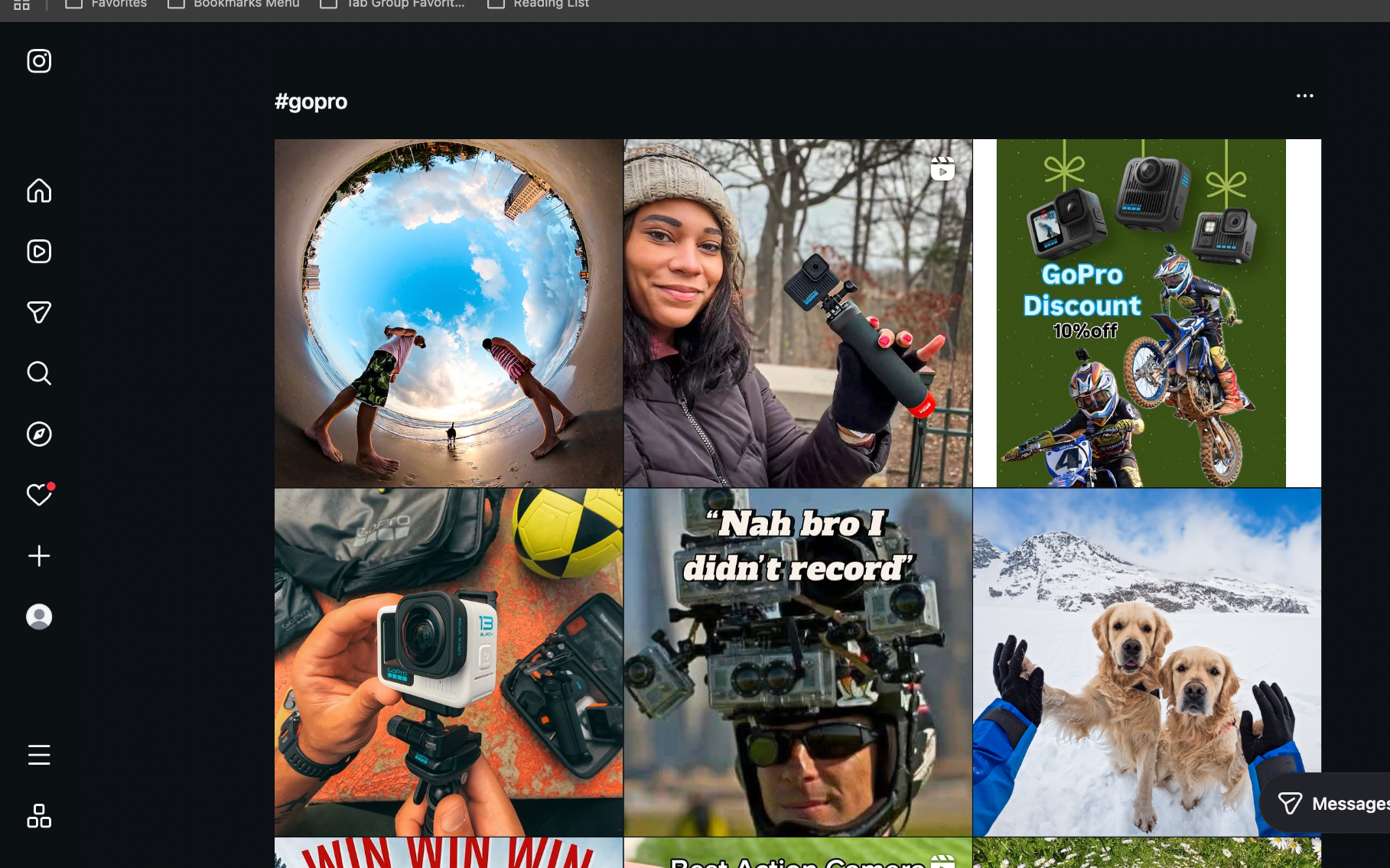
Task: Open the Home feed icon
Action: tap(38, 190)
